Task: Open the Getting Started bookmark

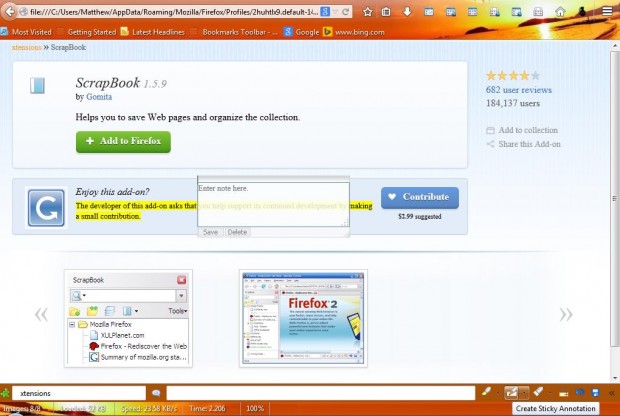Action: point(86,32)
